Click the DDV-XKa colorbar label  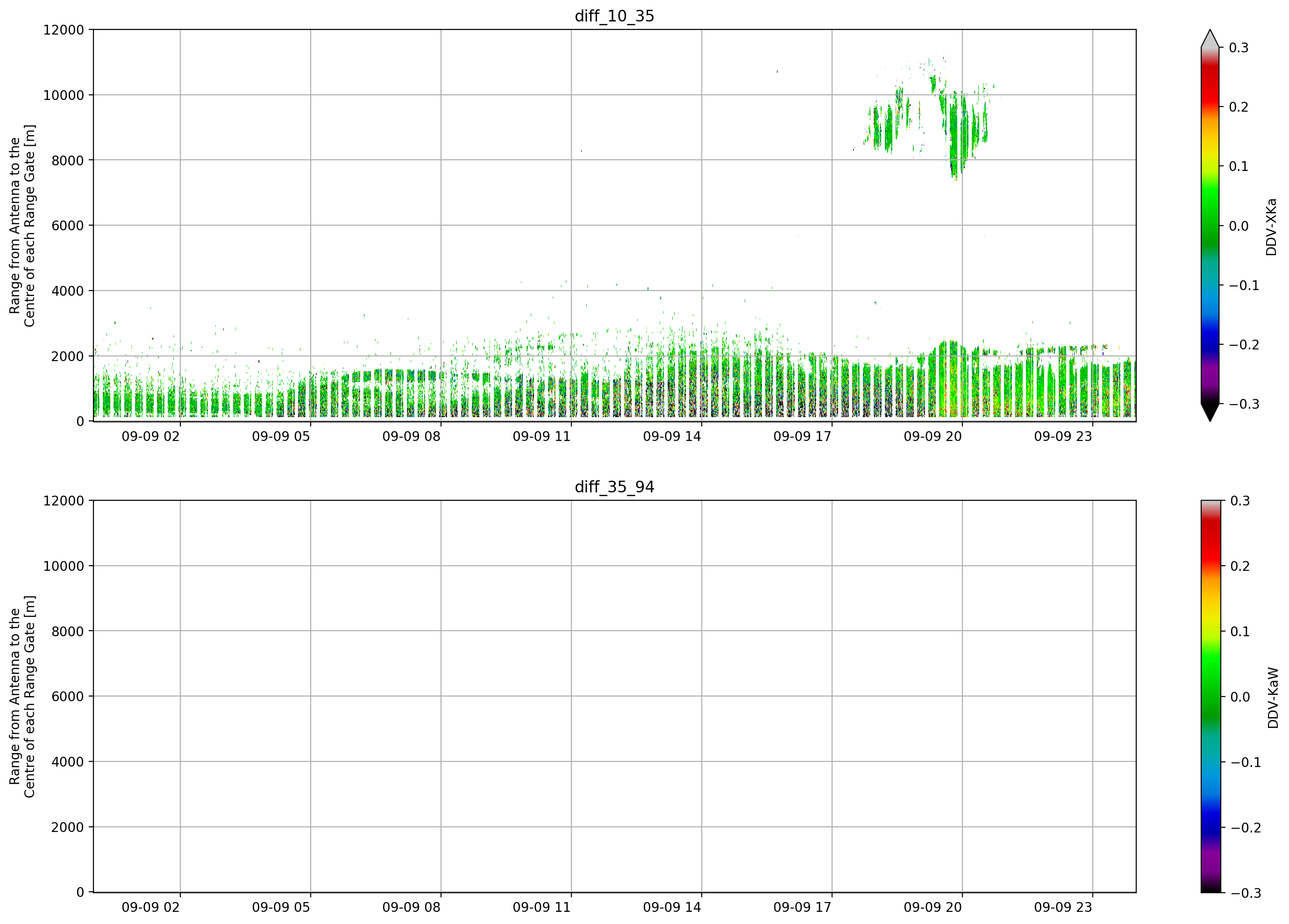pos(1271,227)
